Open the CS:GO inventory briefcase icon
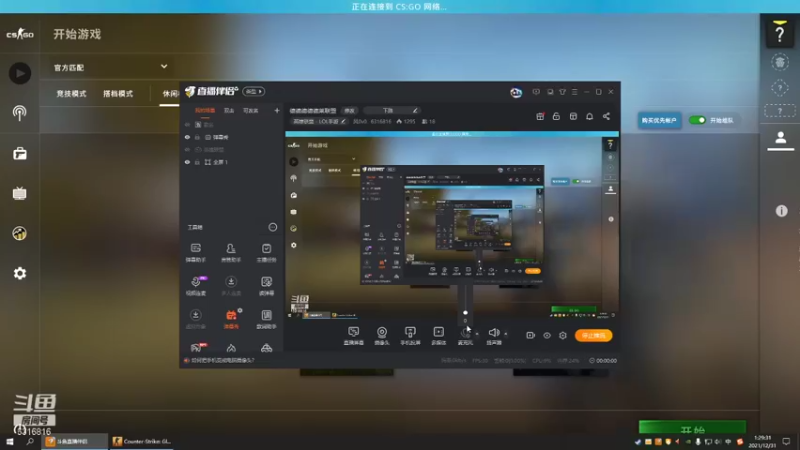 (20, 153)
